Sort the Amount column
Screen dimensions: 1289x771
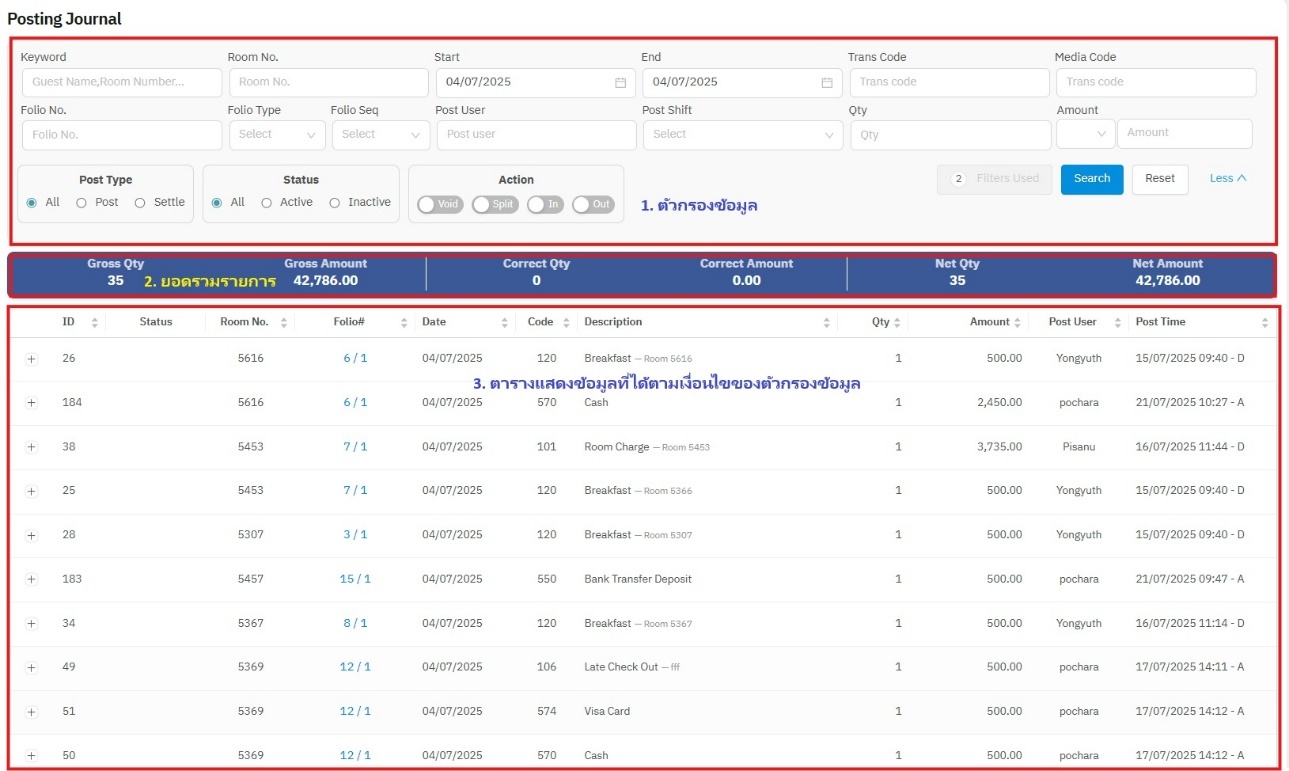click(x=1018, y=322)
